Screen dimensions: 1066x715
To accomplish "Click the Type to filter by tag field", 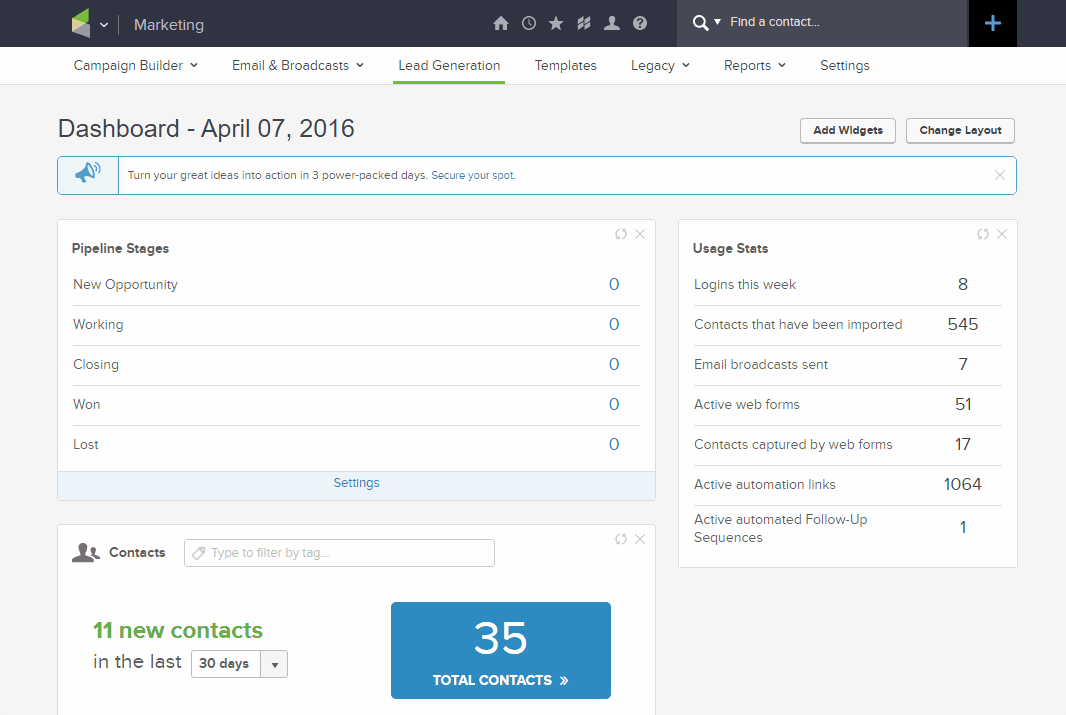I will click(339, 553).
